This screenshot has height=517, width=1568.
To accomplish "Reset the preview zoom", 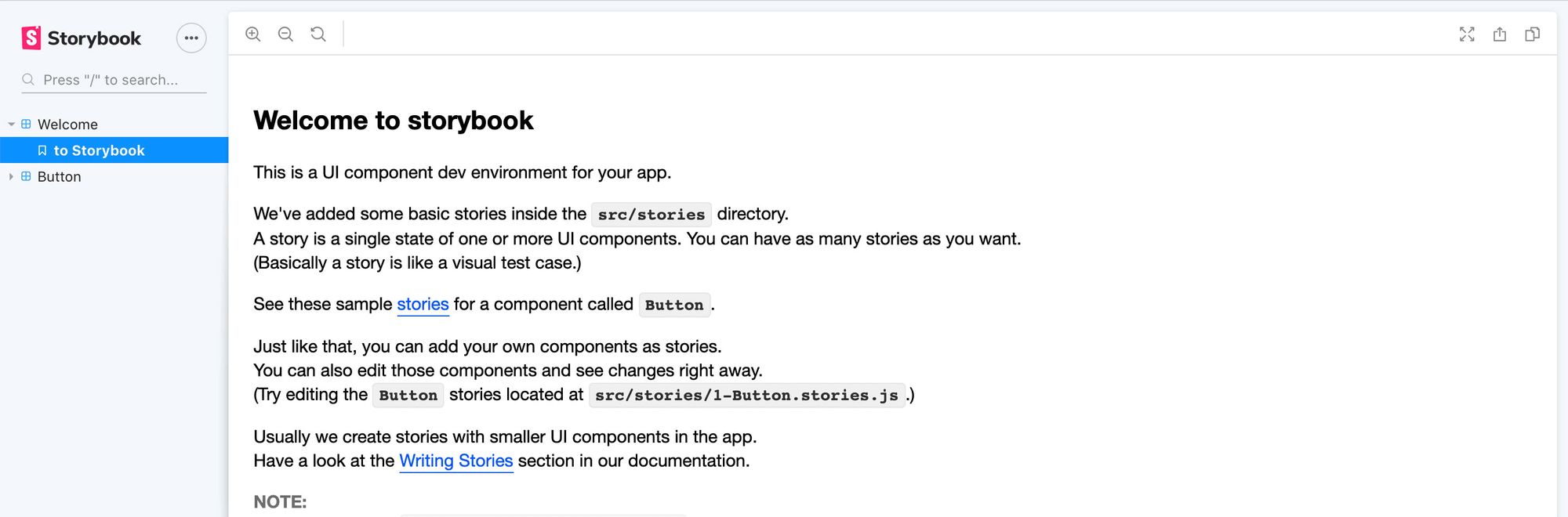I will [x=318, y=34].
